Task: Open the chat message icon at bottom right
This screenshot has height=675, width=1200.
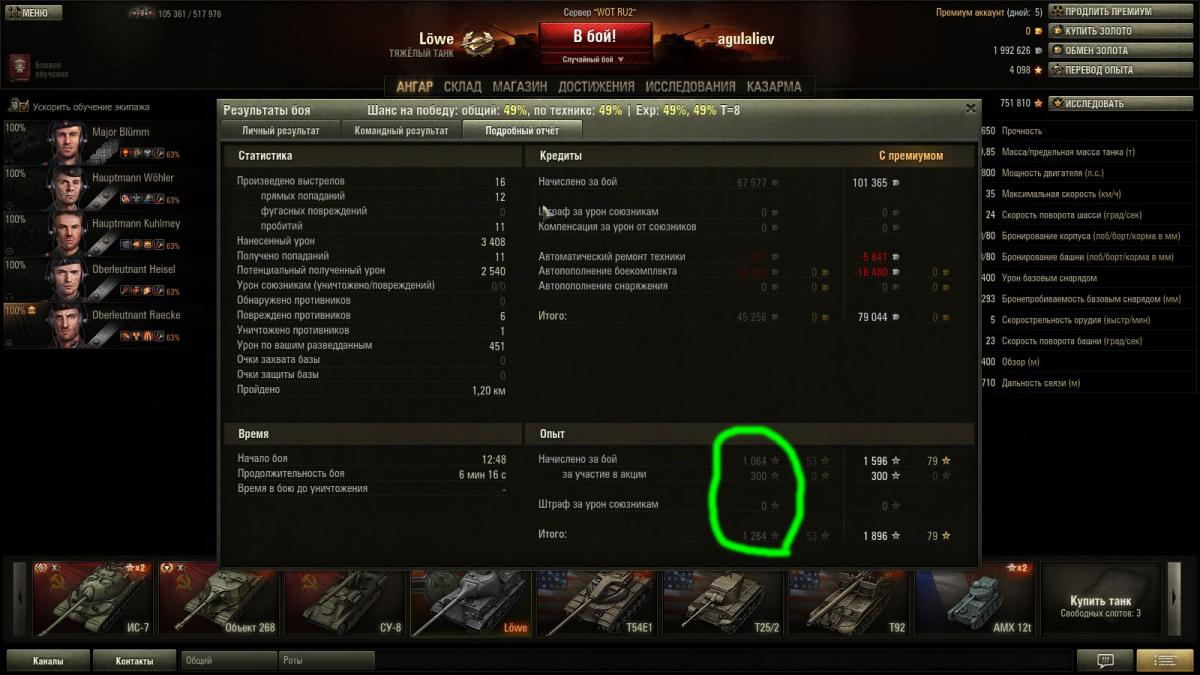Action: point(1105,660)
